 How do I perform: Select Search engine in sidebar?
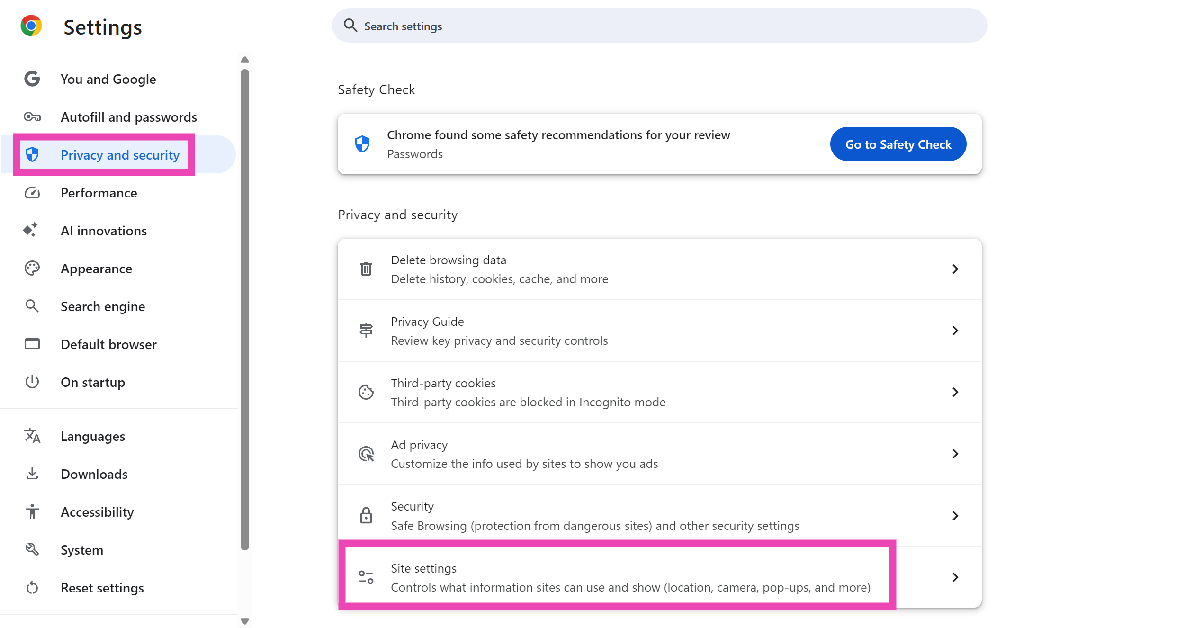pyautogui.click(x=103, y=307)
